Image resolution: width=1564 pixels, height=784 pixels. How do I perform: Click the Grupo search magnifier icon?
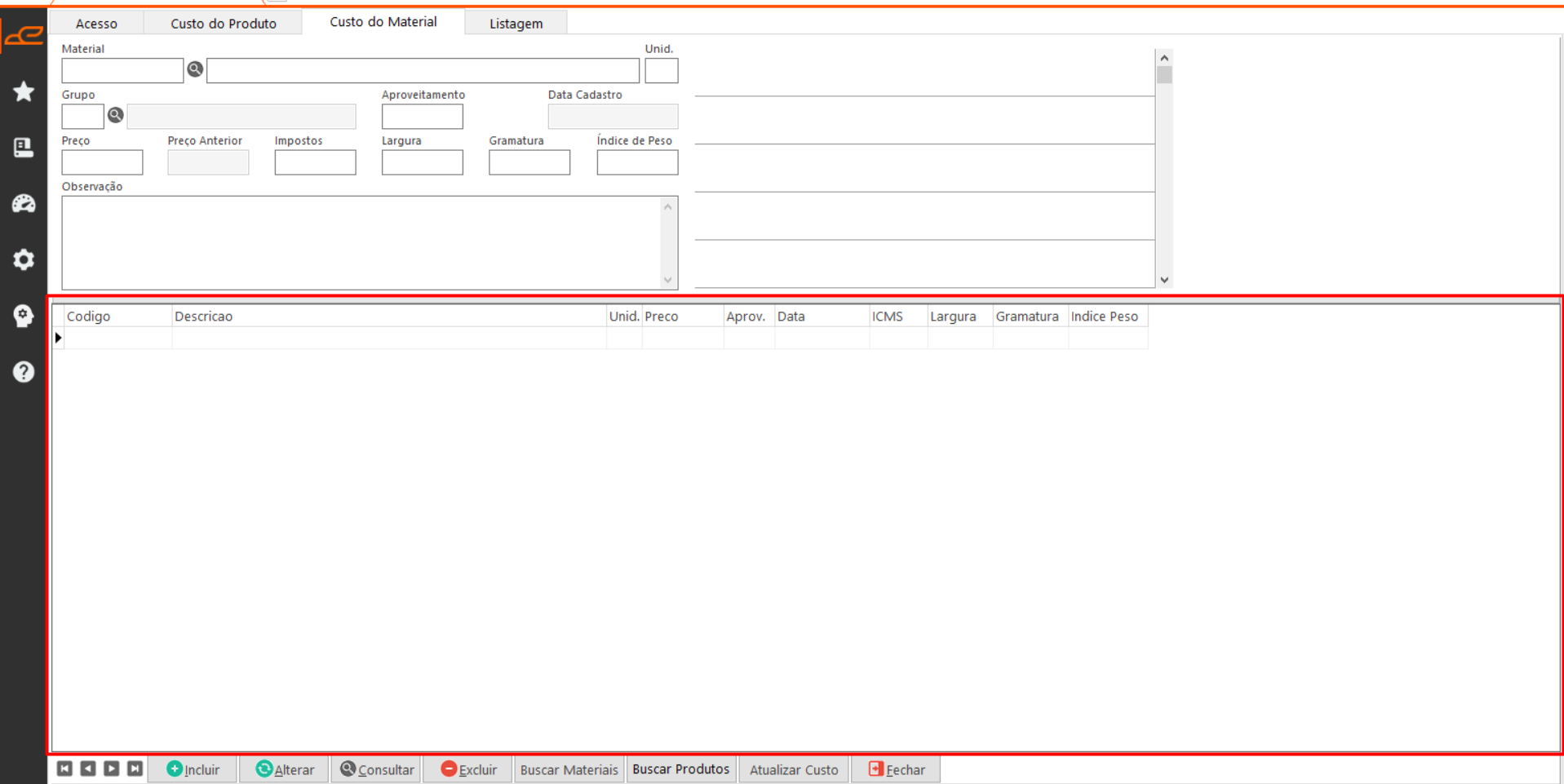[x=116, y=115]
